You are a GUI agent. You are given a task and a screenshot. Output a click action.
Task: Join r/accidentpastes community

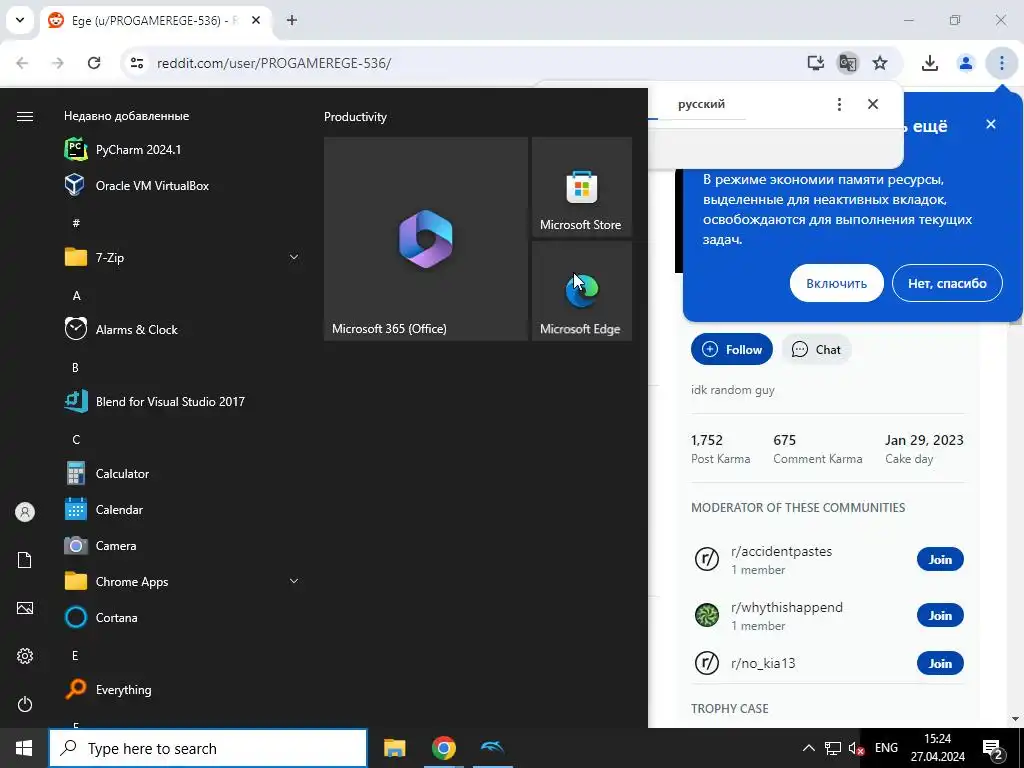pyautogui.click(x=940, y=560)
